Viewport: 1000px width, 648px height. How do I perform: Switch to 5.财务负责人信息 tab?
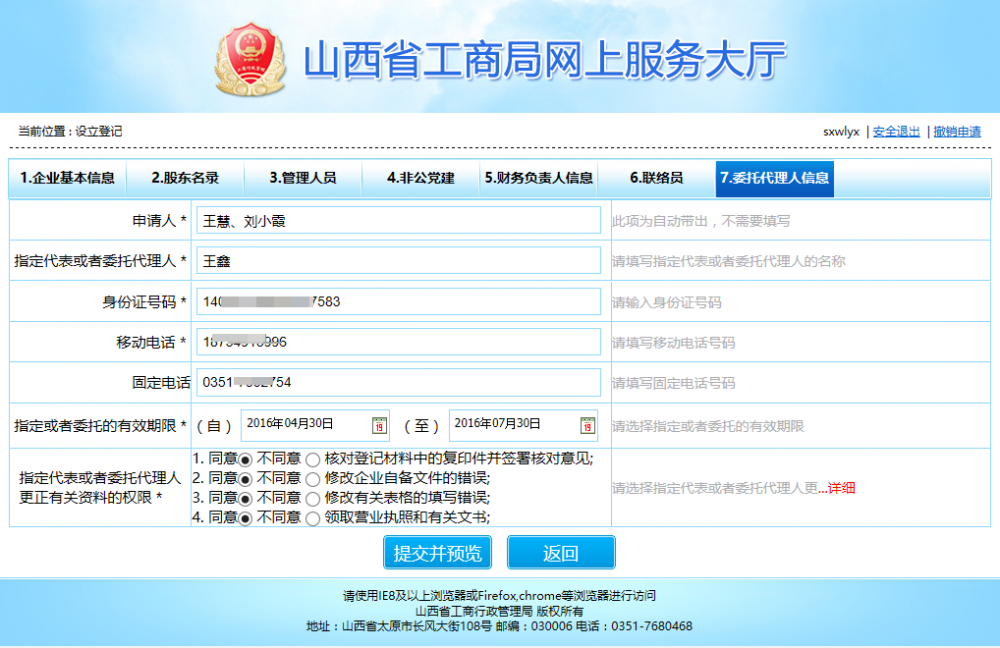coord(539,179)
